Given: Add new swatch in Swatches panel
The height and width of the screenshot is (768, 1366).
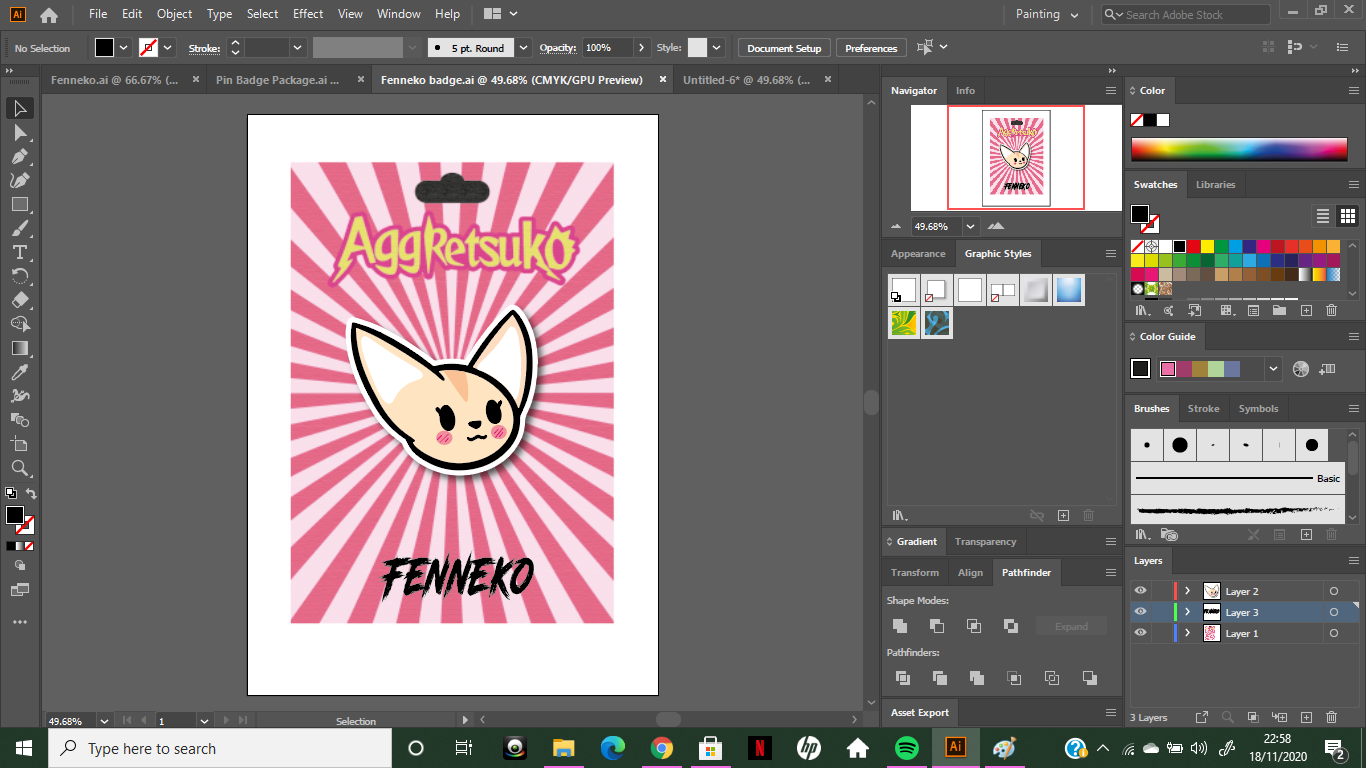Looking at the screenshot, I should (x=1306, y=311).
